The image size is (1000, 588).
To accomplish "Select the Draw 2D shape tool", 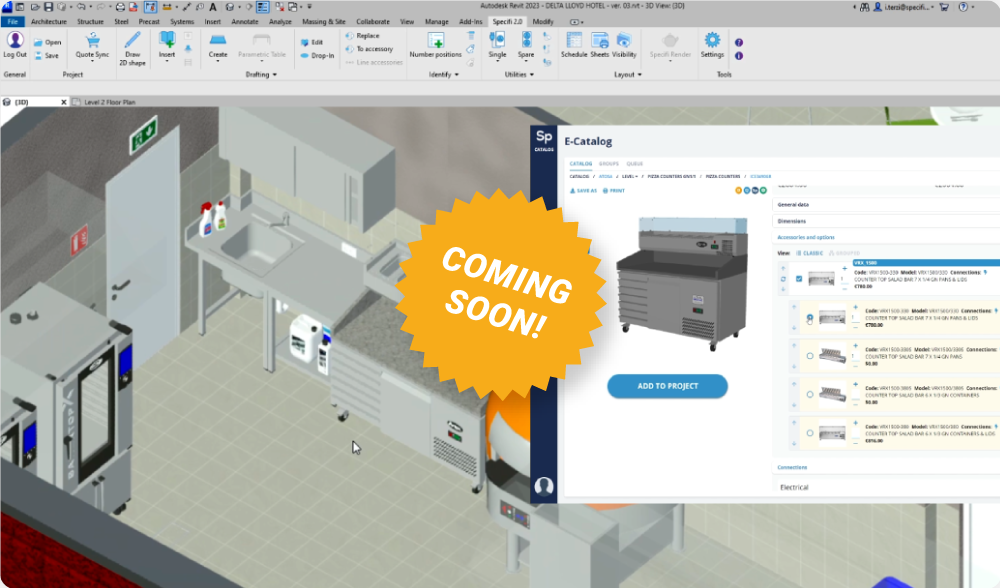I will pos(133,48).
